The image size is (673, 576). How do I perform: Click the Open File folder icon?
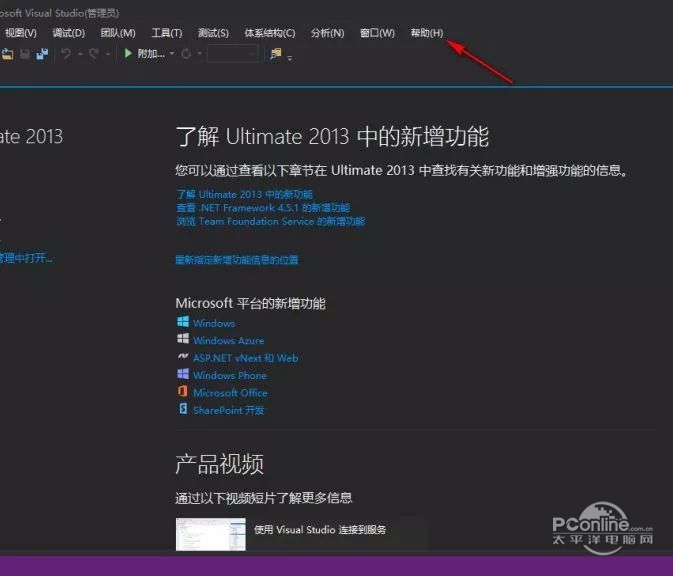(7, 54)
